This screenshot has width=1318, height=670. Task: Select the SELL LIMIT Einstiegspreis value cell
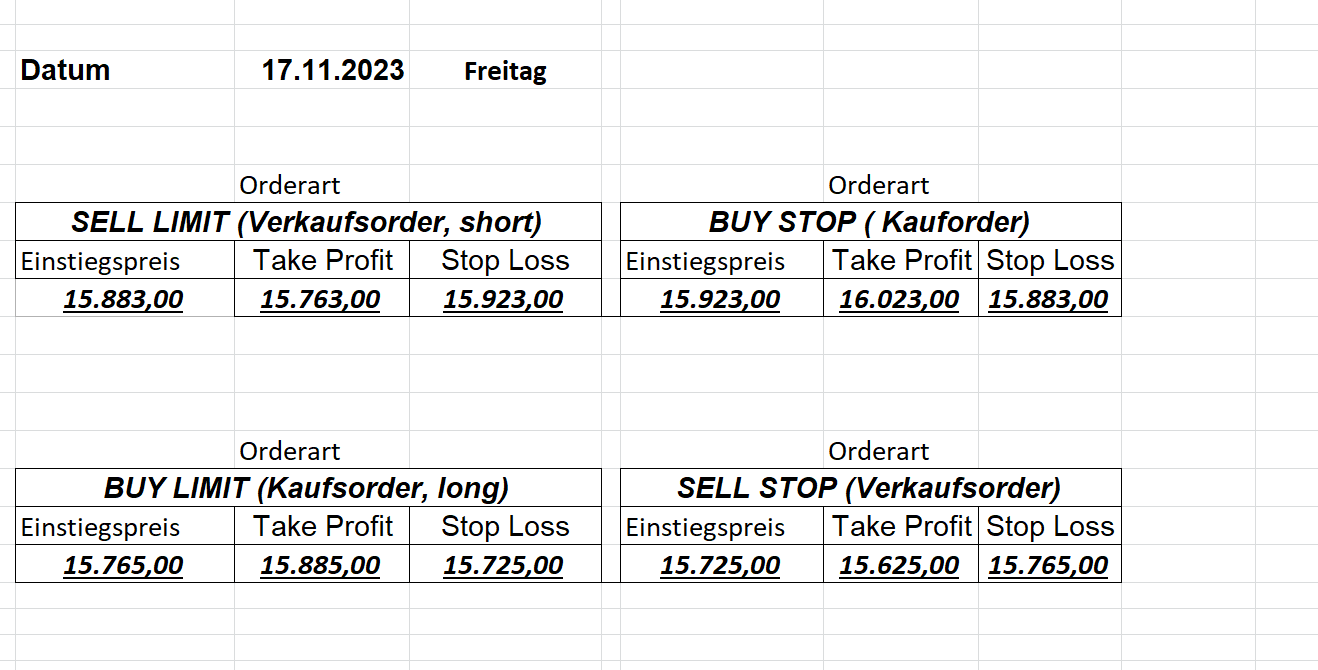124,299
